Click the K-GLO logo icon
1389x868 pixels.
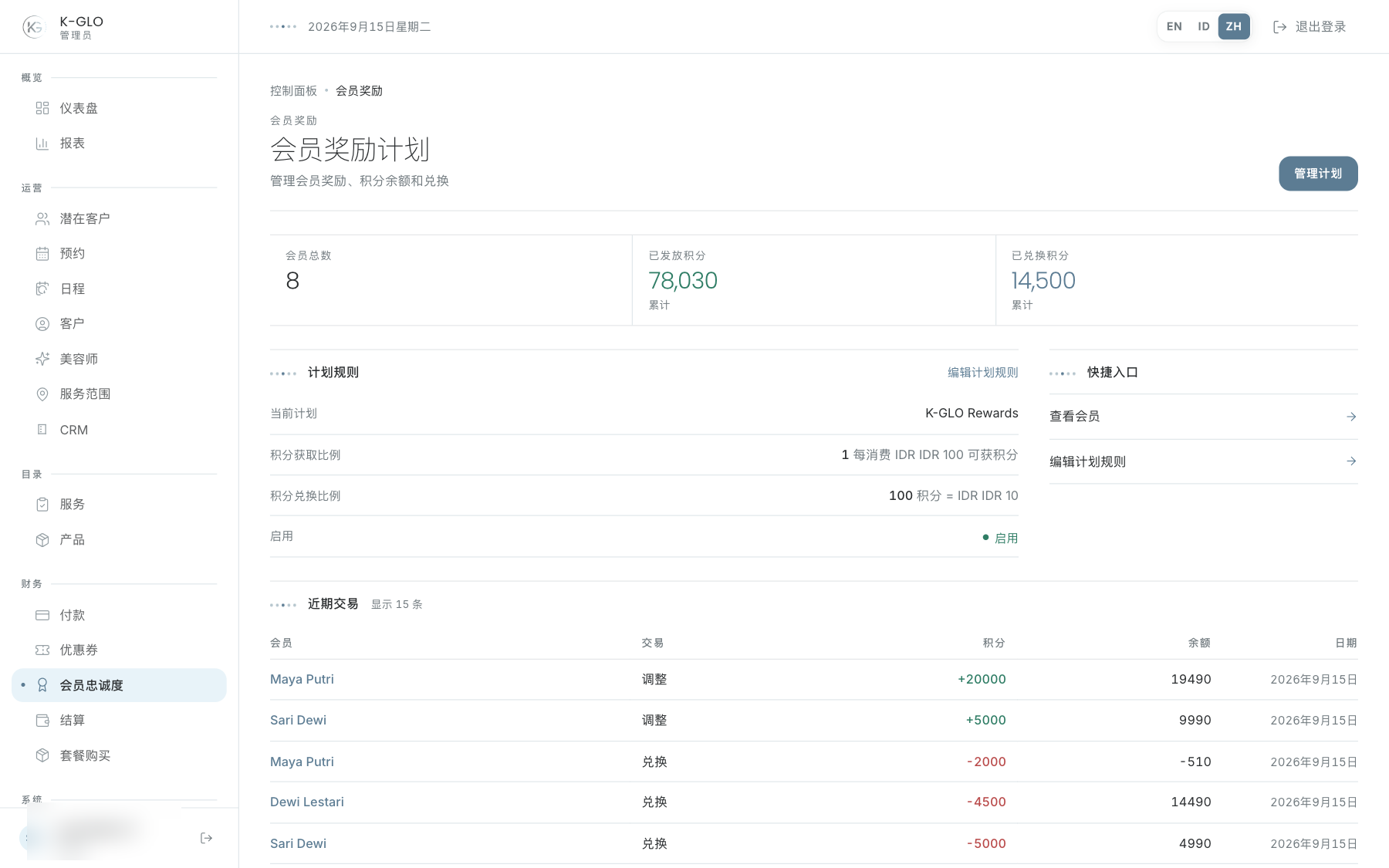click(x=34, y=27)
